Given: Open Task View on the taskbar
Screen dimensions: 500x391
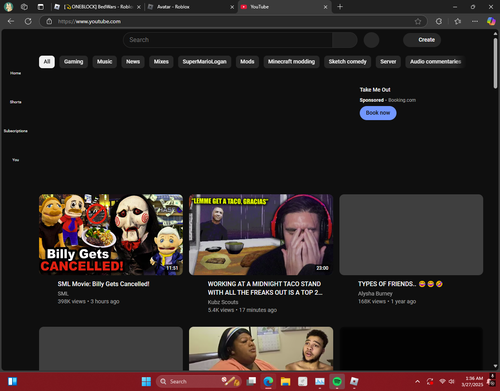Looking at the screenshot, I should (x=251, y=381).
